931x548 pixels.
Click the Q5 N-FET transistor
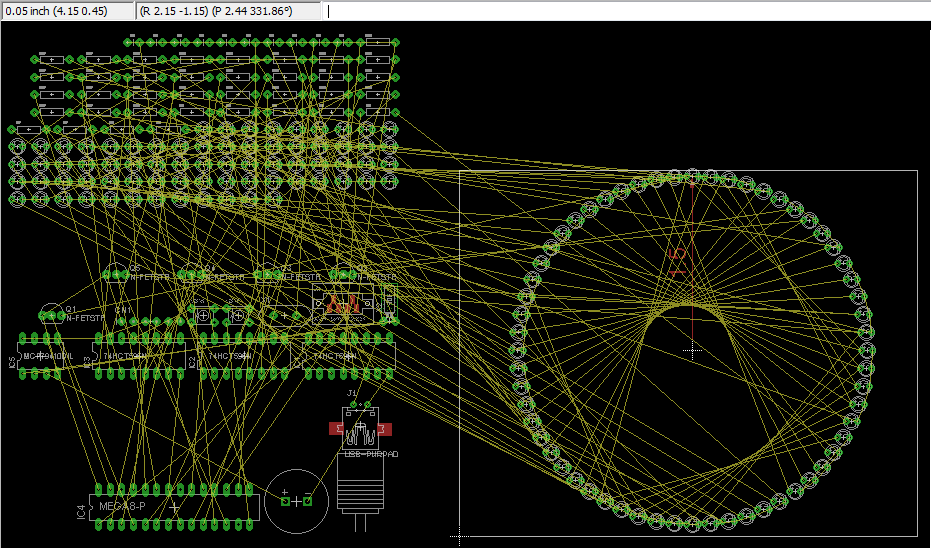coord(120,276)
